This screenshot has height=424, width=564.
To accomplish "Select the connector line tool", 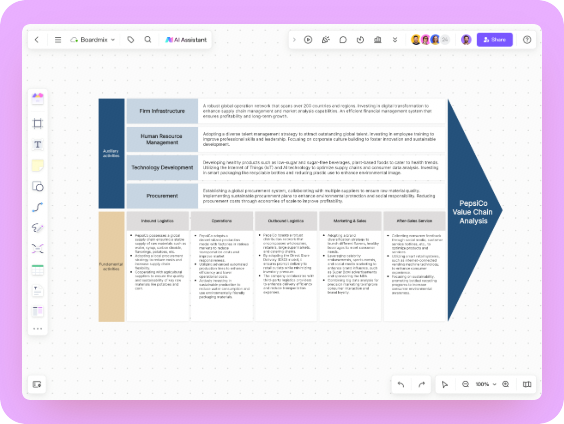I will tap(37, 207).
